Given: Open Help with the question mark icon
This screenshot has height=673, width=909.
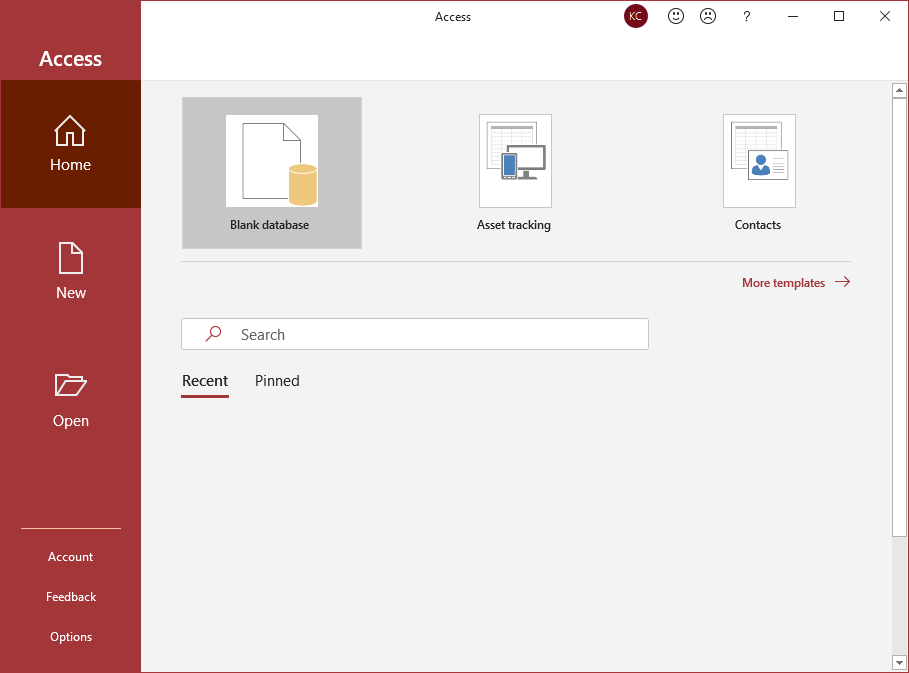Looking at the screenshot, I should [x=746, y=16].
